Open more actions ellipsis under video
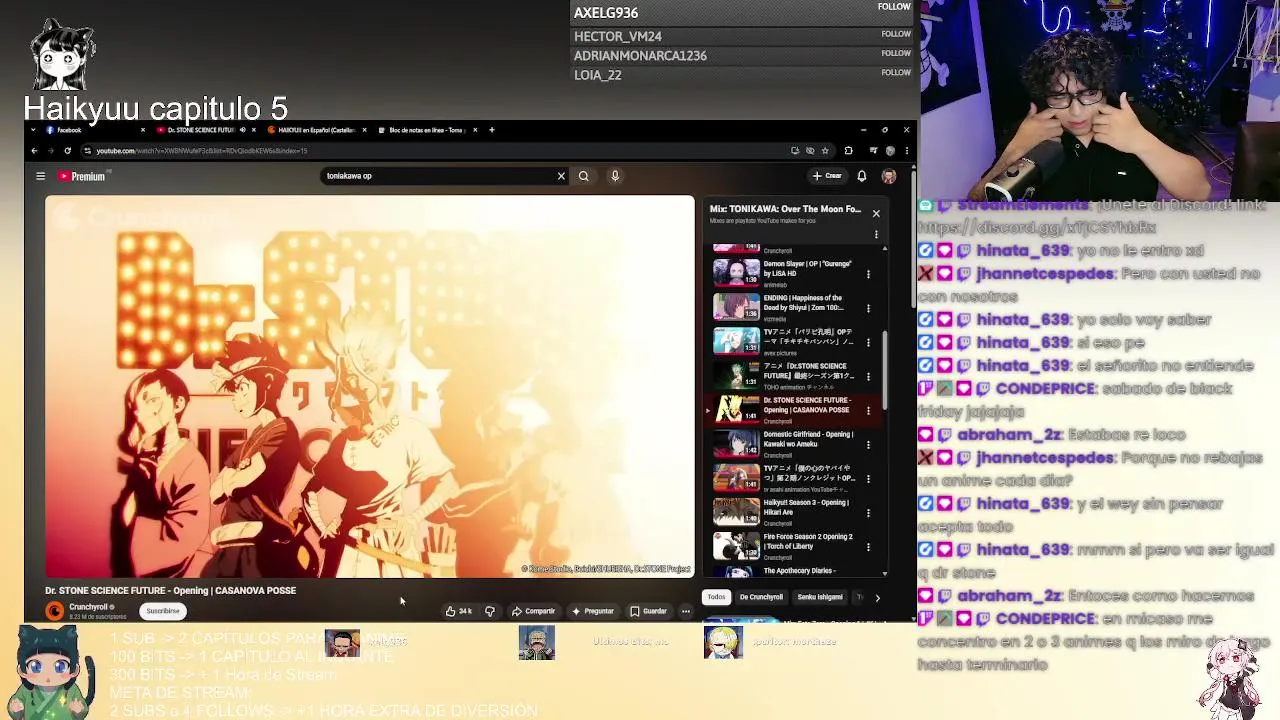 click(x=686, y=611)
